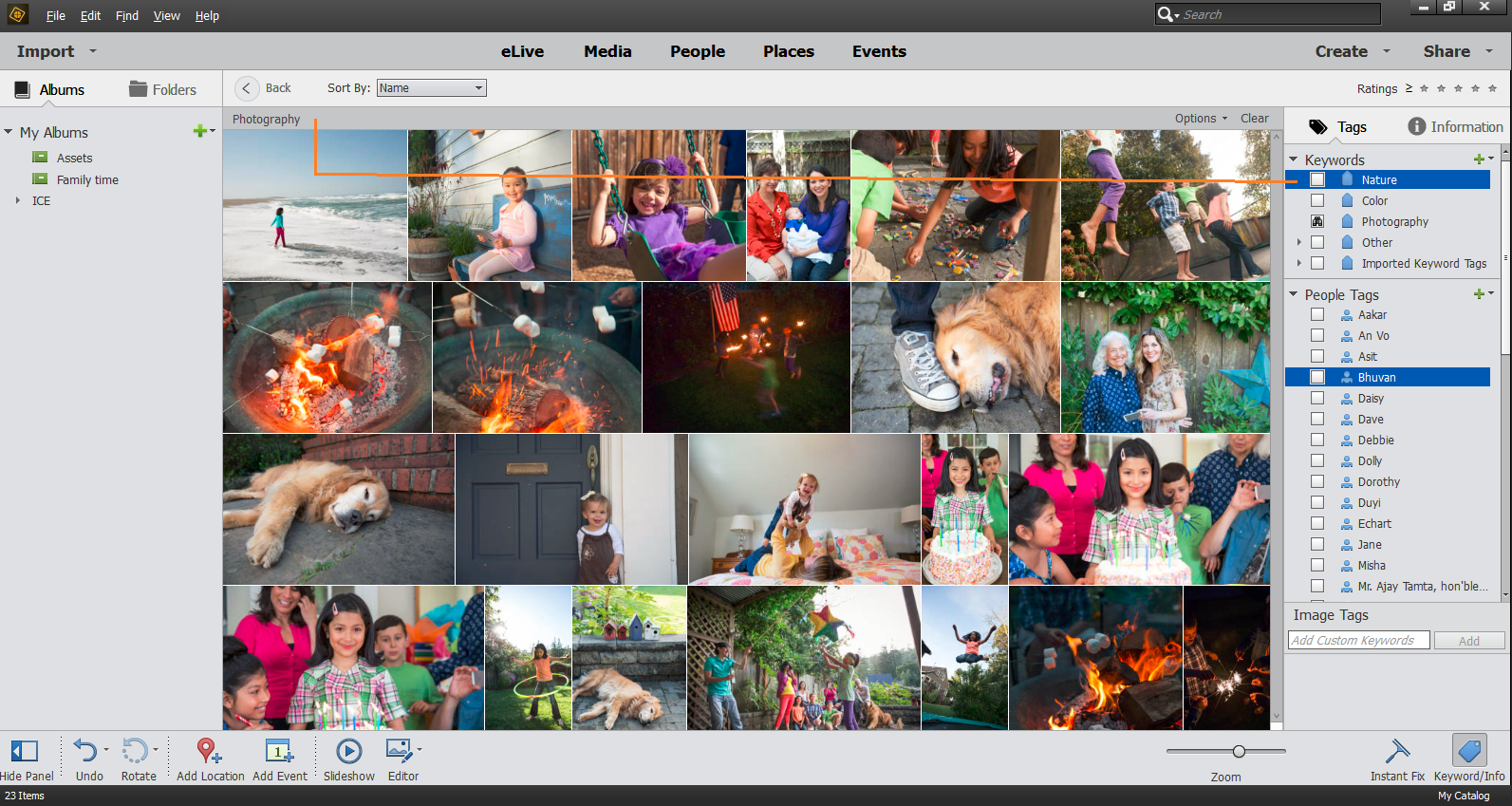Screen dimensions: 1512x806
Task: Adjust the thumbnail Zoom slider
Action: click(x=1239, y=751)
